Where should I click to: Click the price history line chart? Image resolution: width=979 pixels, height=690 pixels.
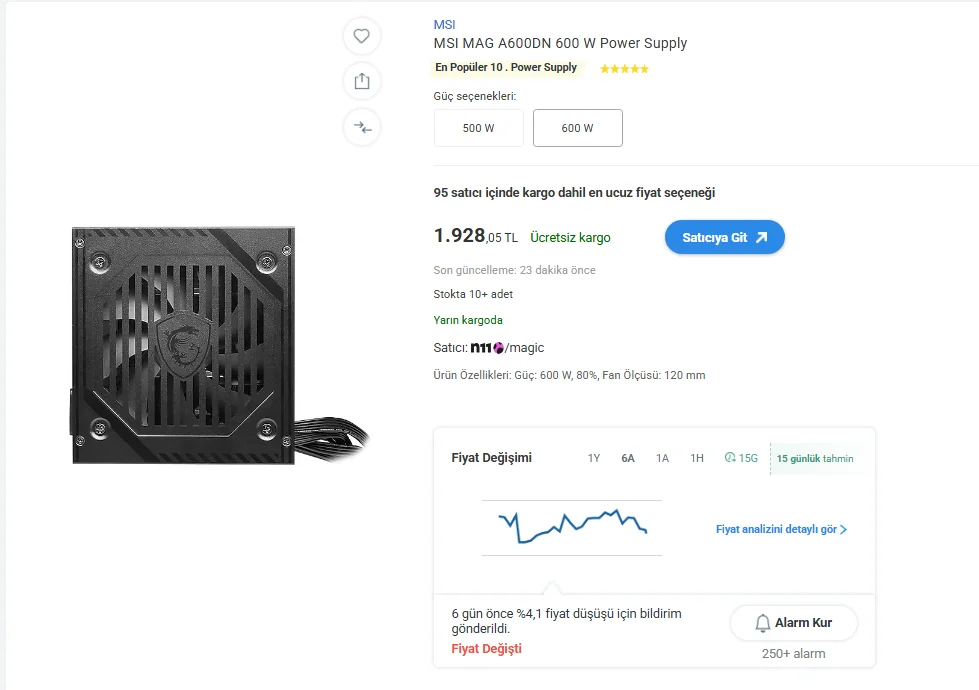coord(572,526)
